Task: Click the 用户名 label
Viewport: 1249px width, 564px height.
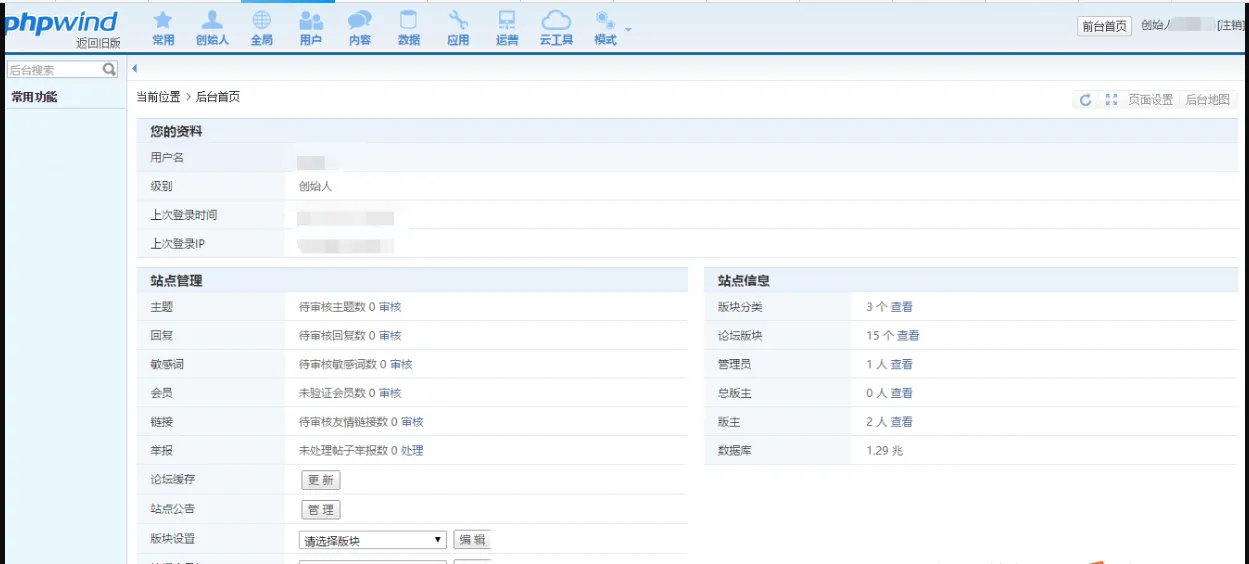Action: pyautogui.click(x=167, y=158)
